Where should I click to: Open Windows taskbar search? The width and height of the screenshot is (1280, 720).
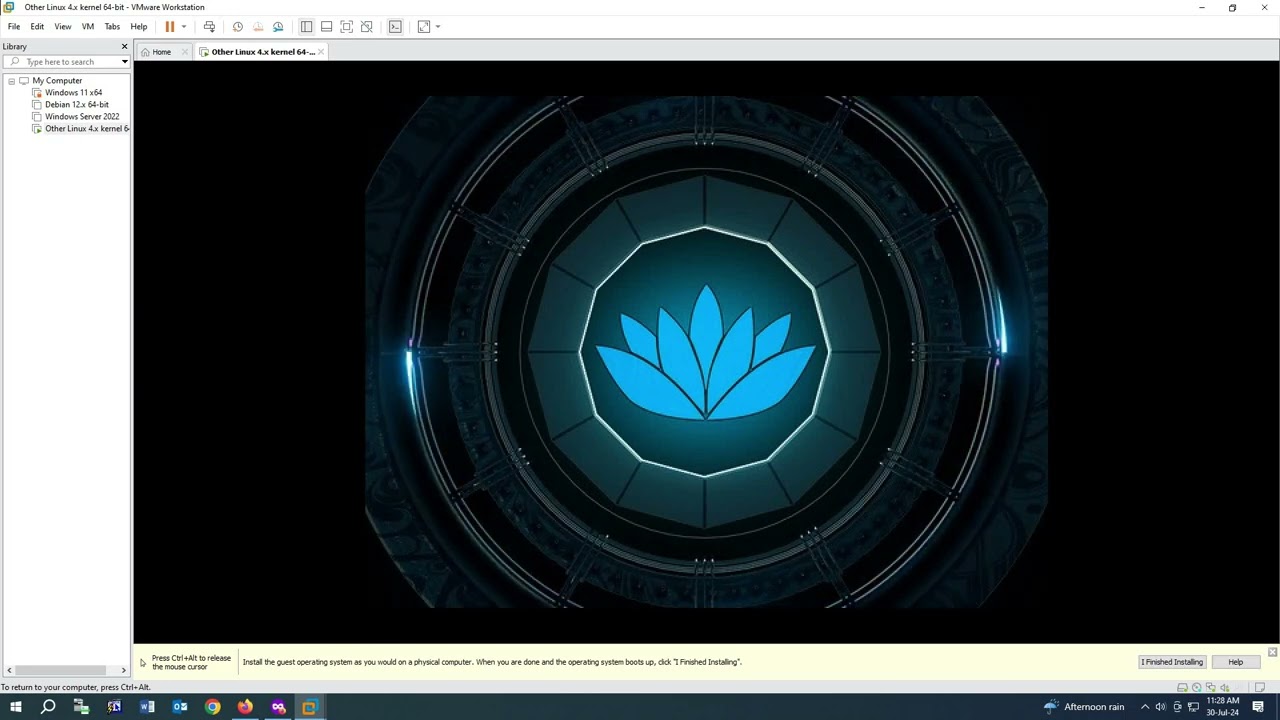pyautogui.click(x=48, y=707)
